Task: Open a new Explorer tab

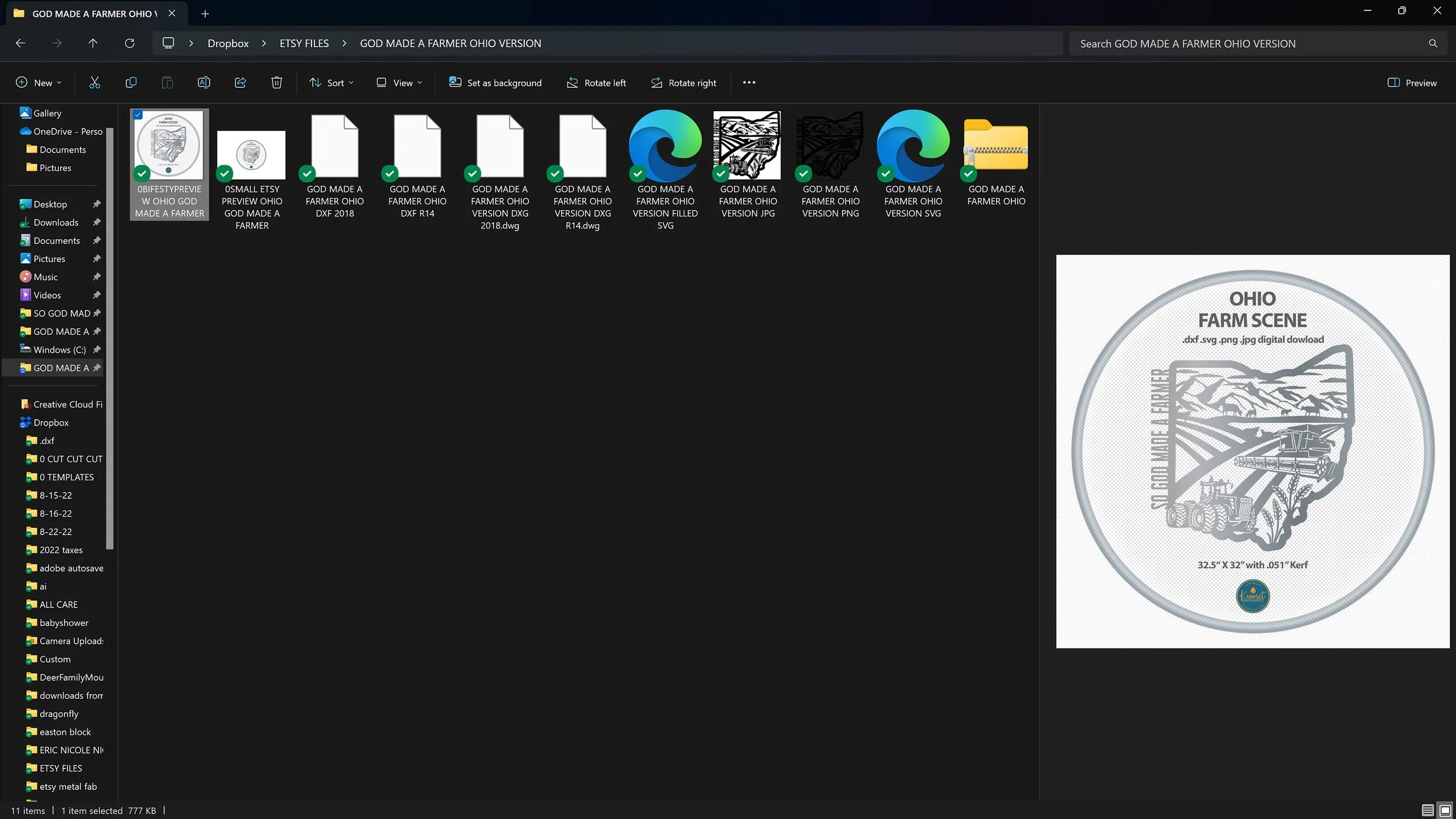Action: click(x=205, y=13)
